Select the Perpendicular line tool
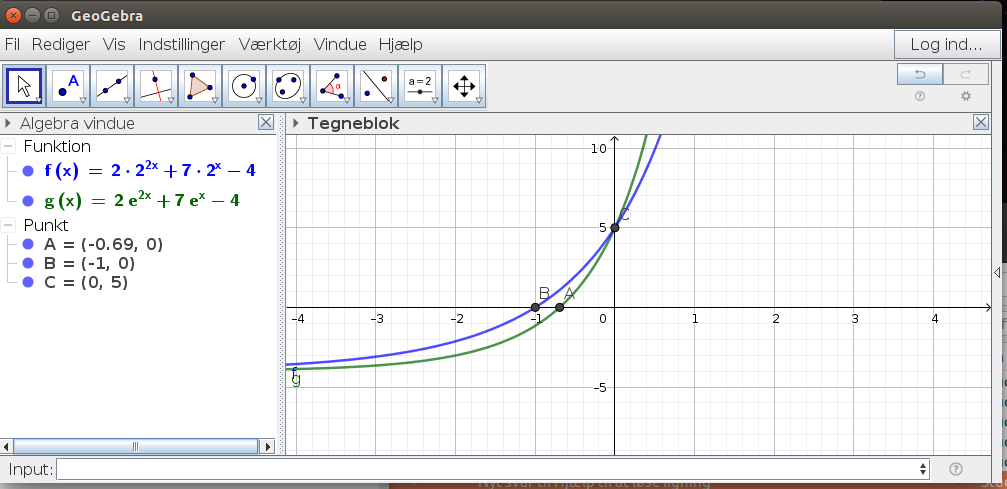 156,86
